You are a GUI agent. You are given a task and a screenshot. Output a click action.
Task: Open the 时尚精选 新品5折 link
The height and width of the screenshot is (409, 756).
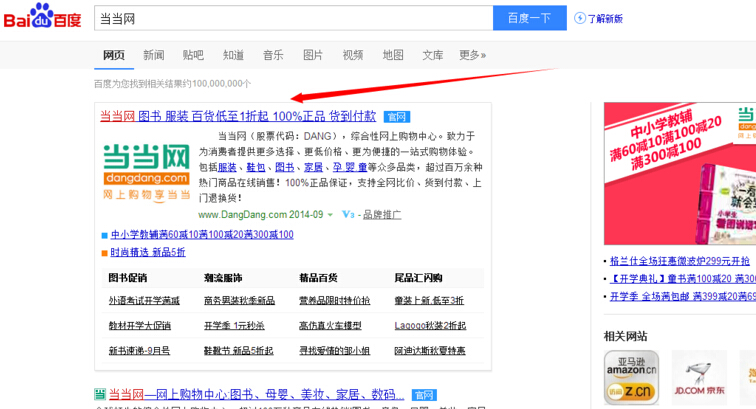[148, 252]
